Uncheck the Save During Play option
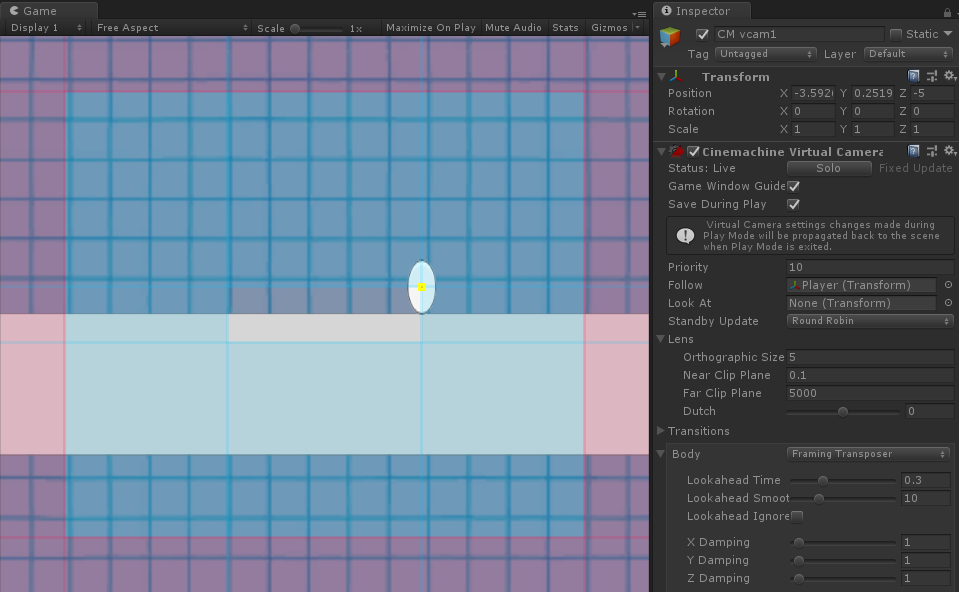The width and height of the screenshot is (959, 592). click(x=793, y=204)
